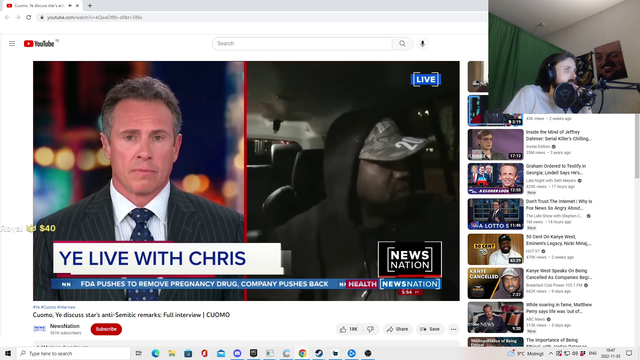Click the video title text
The image size is (640, 360).
pos(131,315)
